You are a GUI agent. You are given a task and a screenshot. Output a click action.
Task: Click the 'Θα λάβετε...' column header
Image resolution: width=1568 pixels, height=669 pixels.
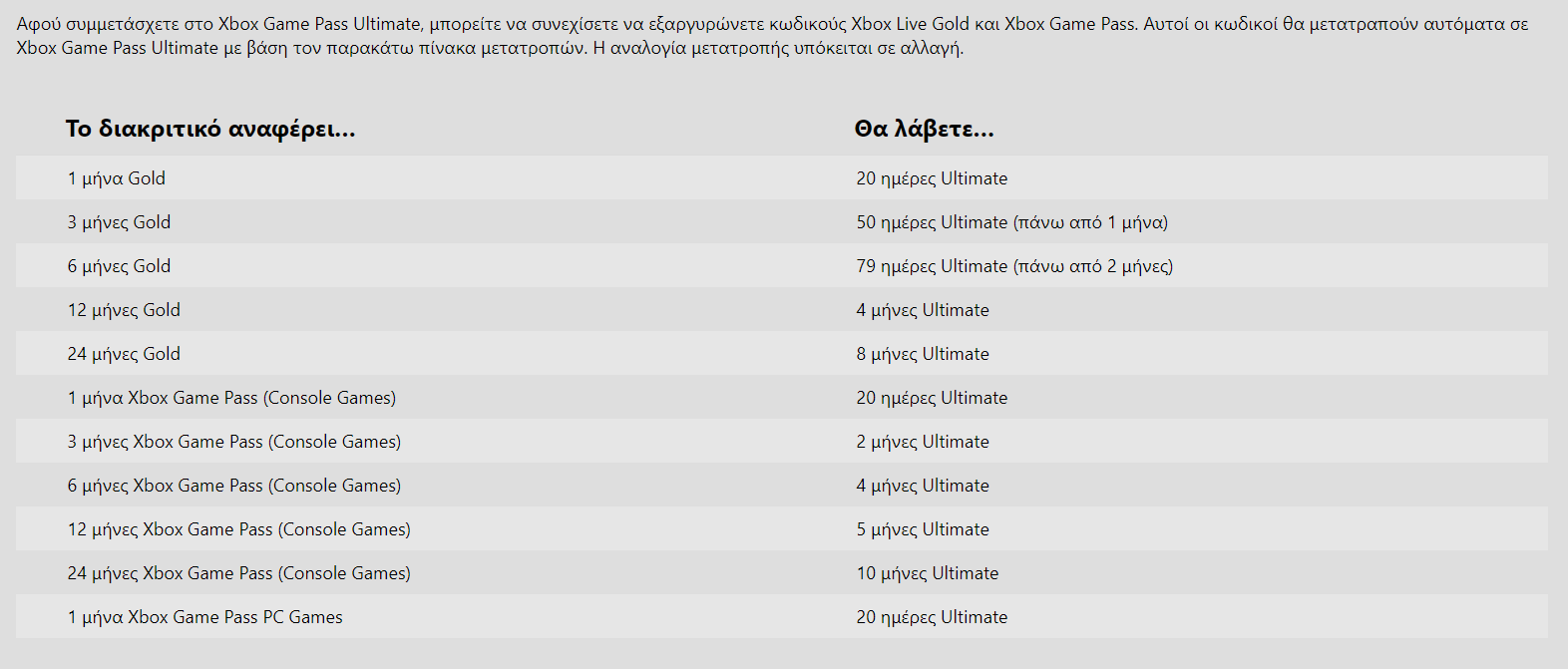click(924, 129)
